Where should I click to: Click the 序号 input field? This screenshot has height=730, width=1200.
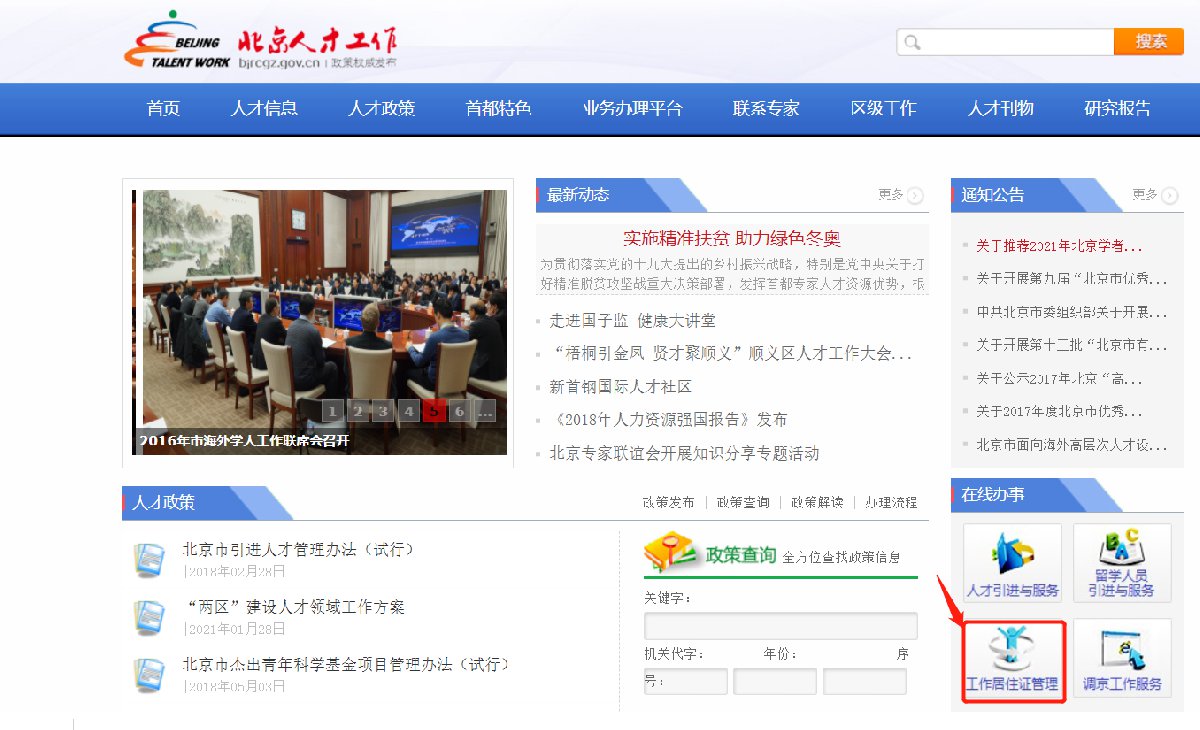[865, 682]
